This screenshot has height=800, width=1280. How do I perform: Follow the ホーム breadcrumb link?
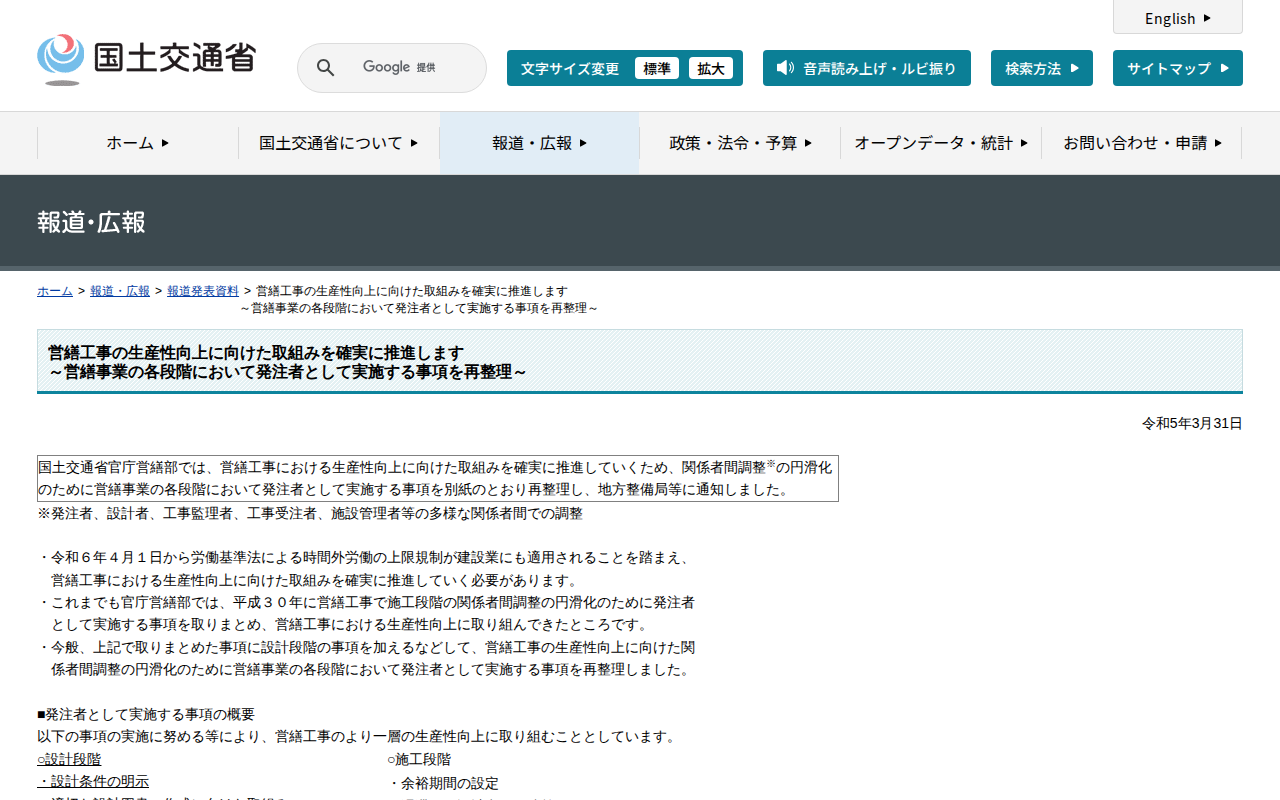(x=55, y=291)
